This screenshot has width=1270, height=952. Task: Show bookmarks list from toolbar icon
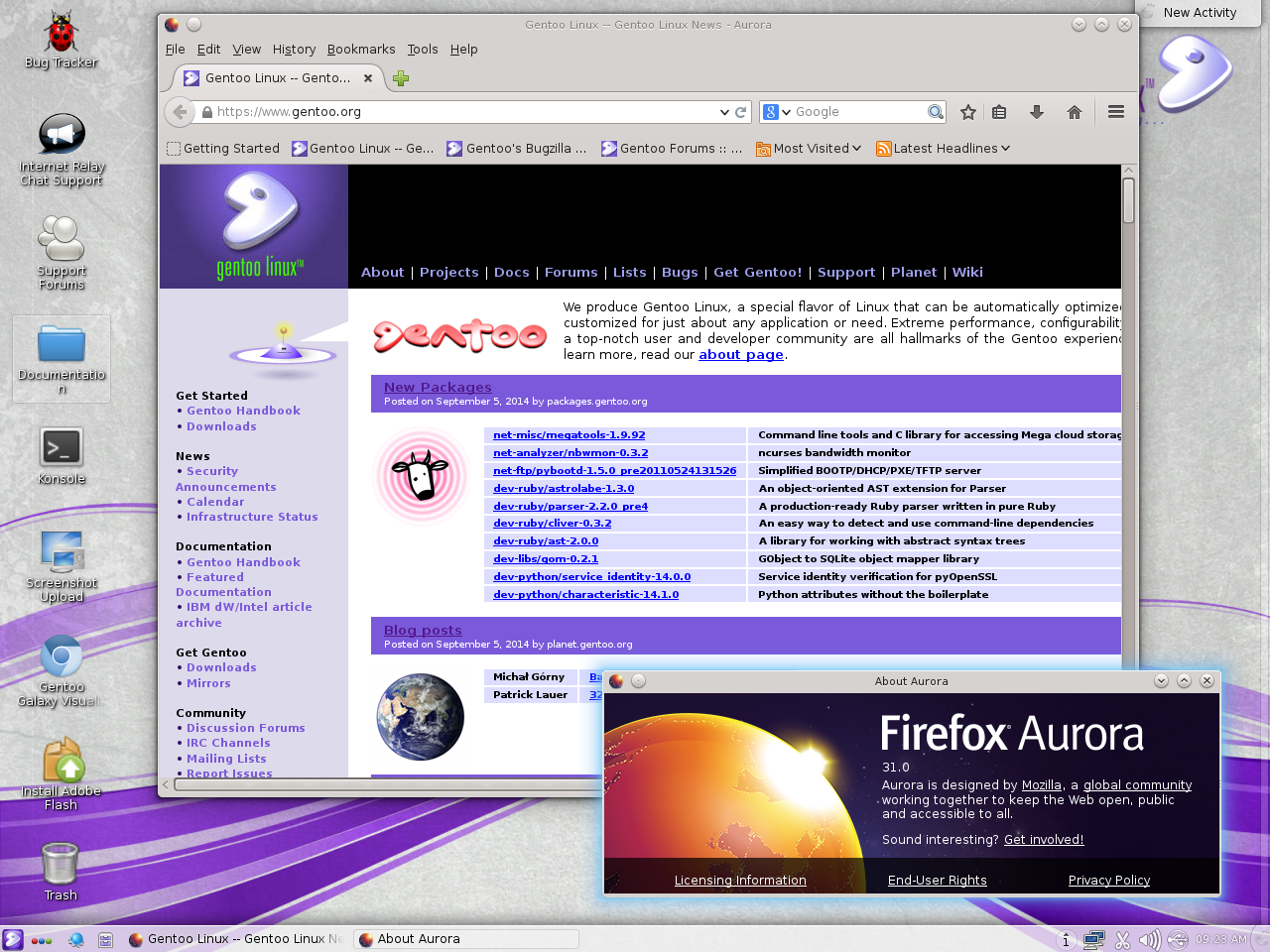click(999, 112)
